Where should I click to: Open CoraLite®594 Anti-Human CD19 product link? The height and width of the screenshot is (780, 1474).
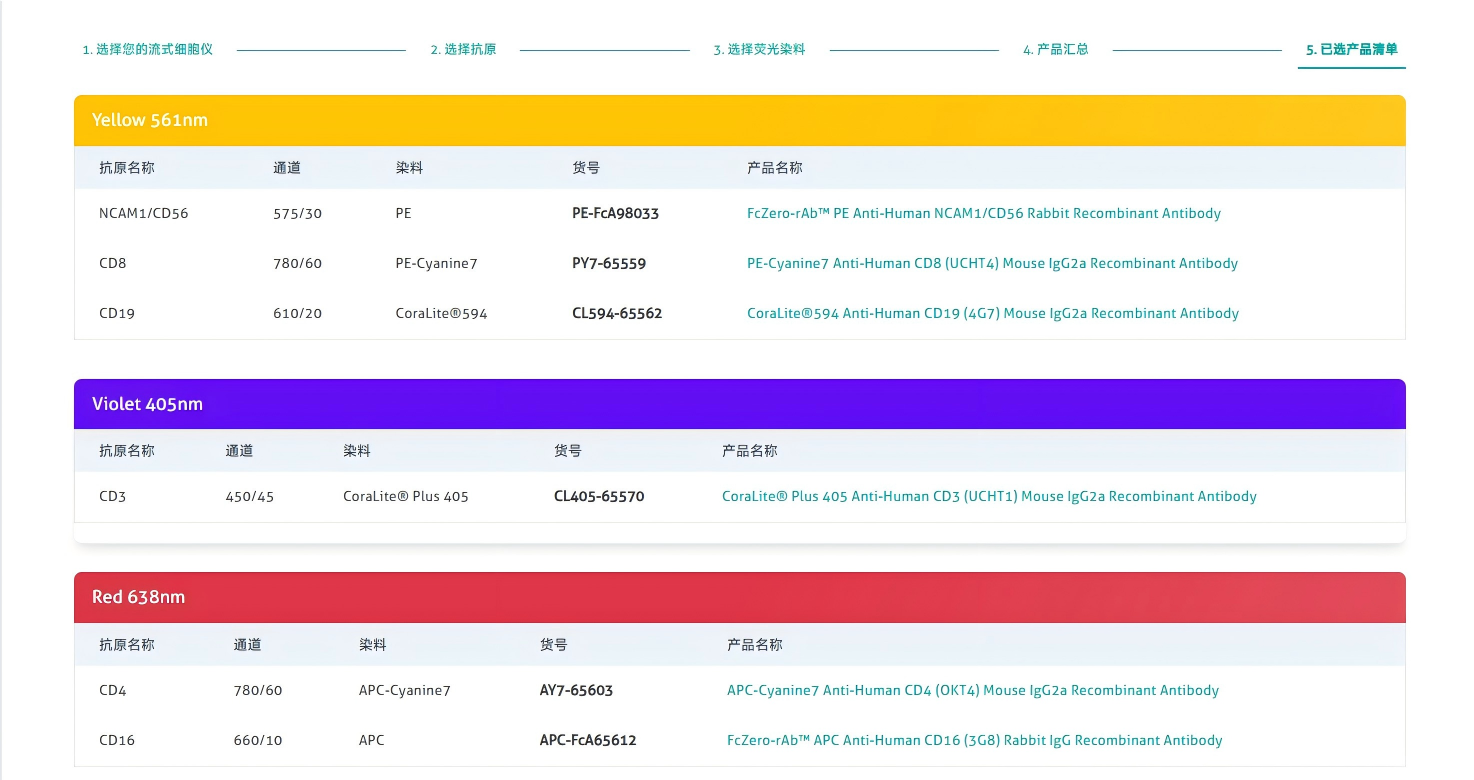pyautogui.click(x=992, y=313)
